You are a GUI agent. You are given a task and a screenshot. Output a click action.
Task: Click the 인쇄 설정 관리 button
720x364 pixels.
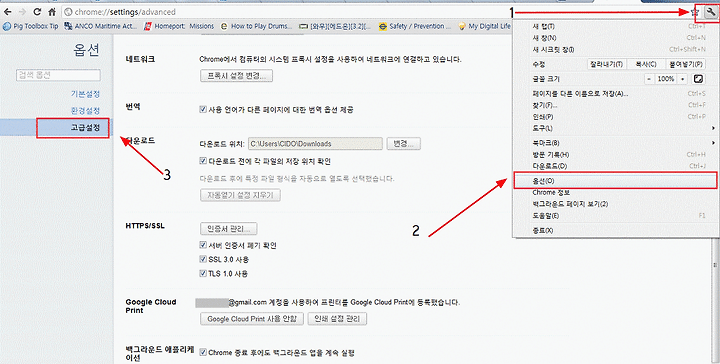pos(337,319)
